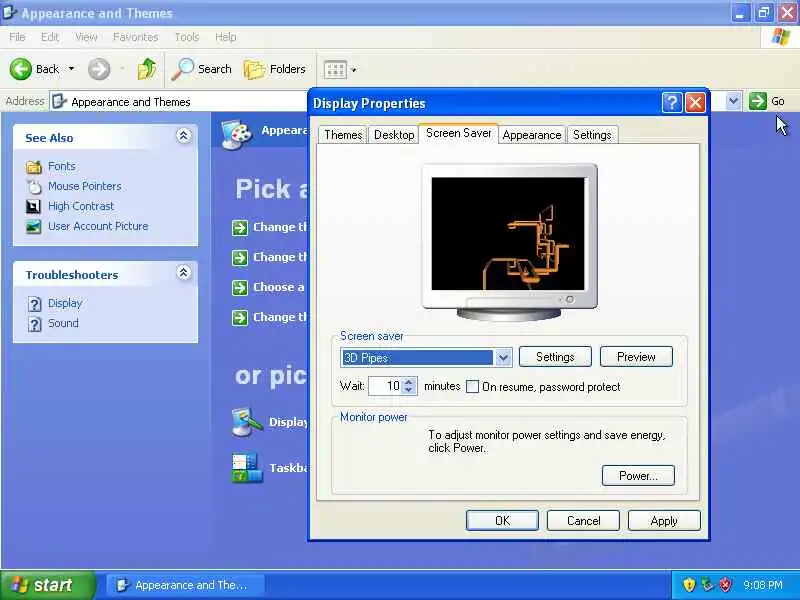Open the Help menu
Image resolution: width=800 pixels, height=600 pixels.
[x=225, y=37]
